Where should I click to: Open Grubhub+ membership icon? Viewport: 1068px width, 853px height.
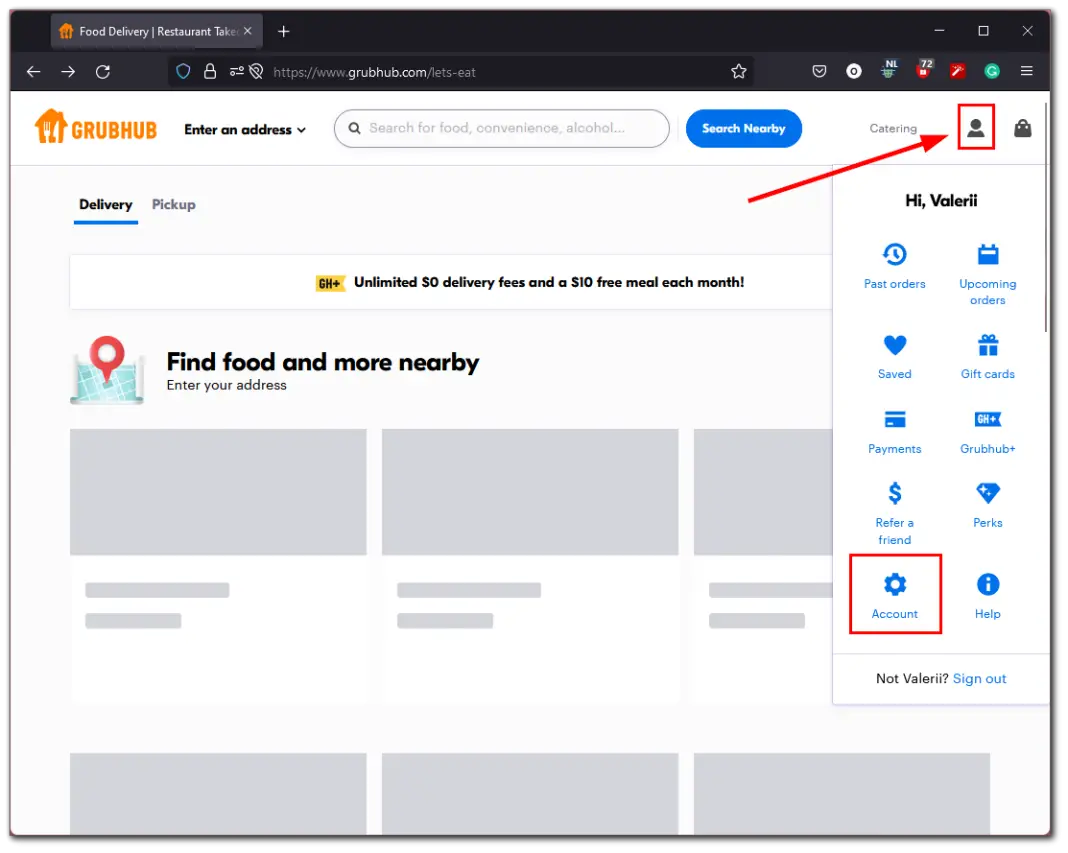click(x=987, y=420)
